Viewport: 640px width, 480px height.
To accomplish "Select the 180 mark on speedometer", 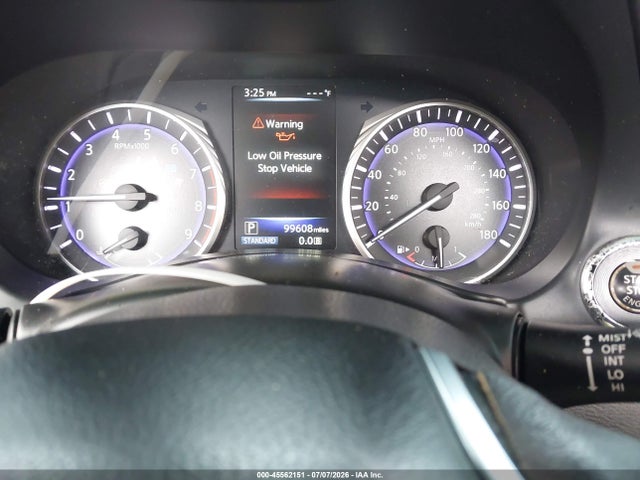I will point(488,234).
